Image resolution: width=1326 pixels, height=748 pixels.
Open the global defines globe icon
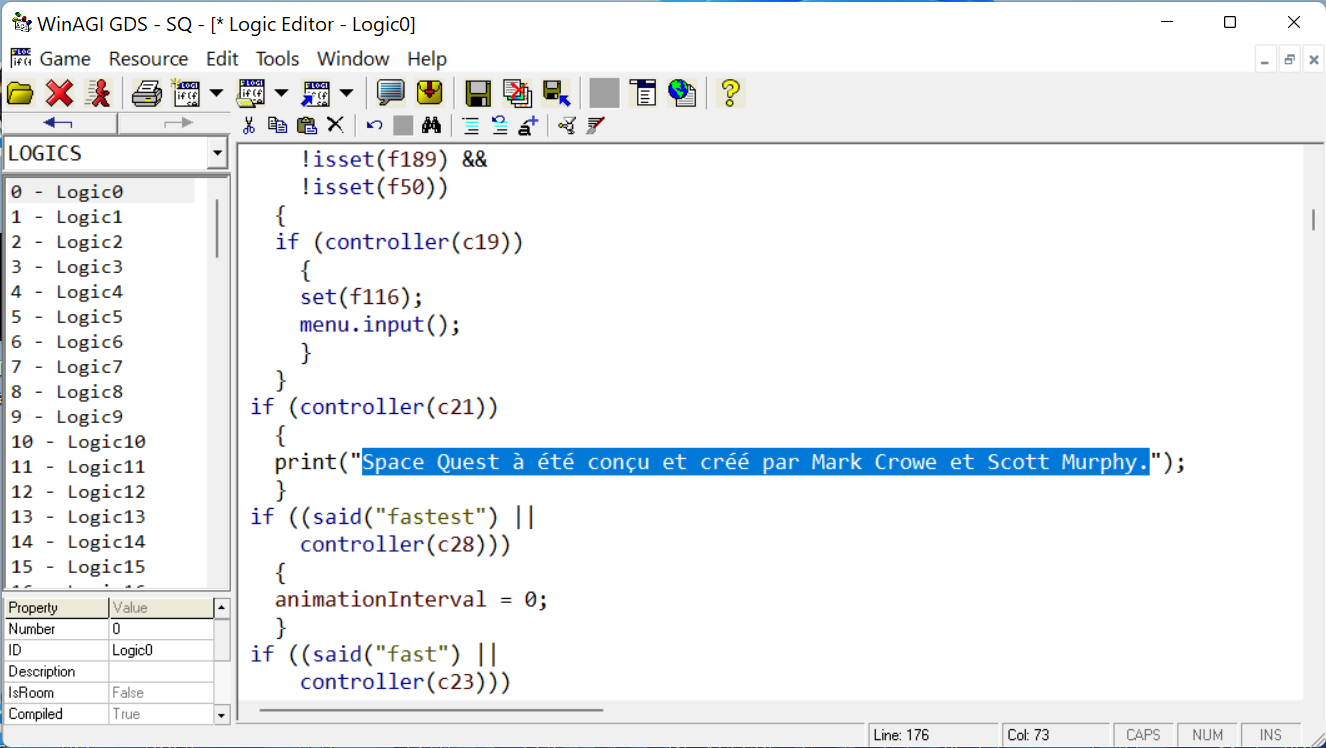pyautogui.click(x=682, y=93)
